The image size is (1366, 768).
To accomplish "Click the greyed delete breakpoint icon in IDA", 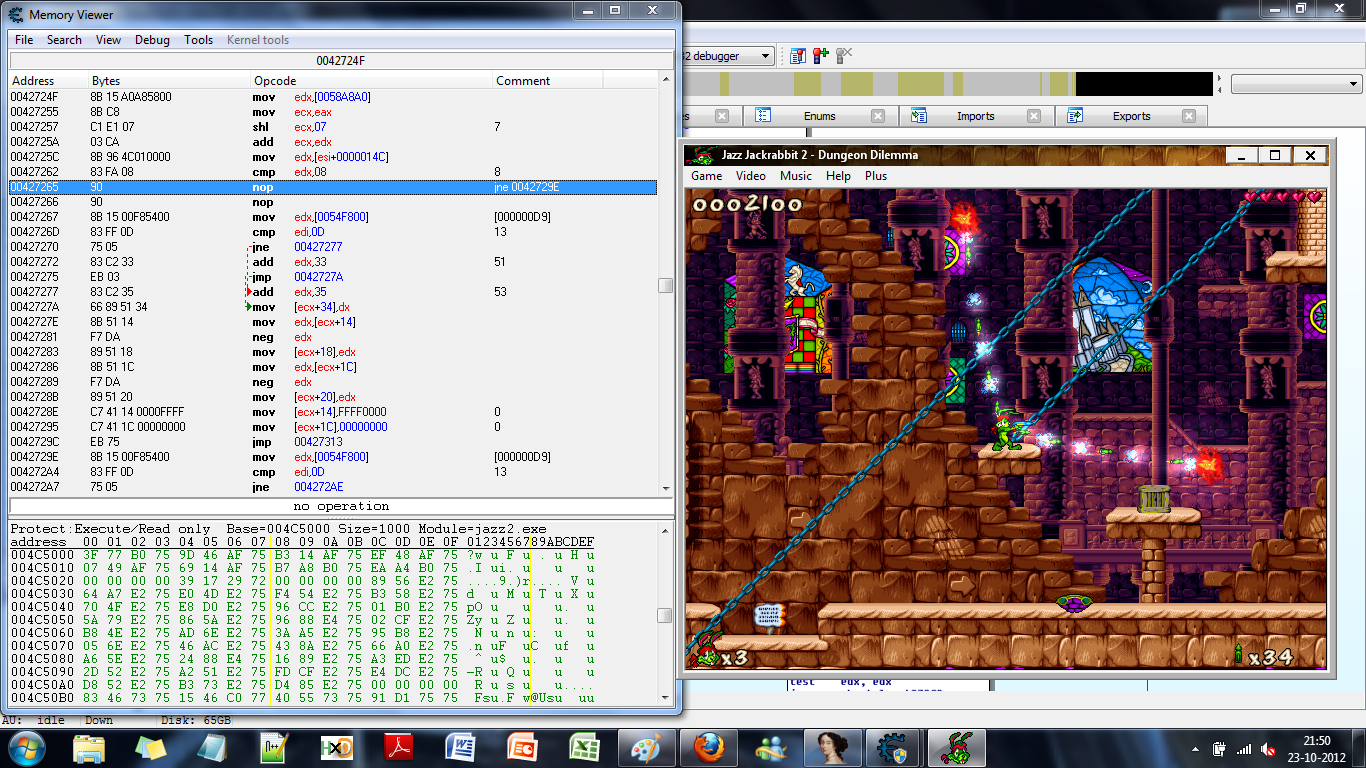I will tap(844, 56).
